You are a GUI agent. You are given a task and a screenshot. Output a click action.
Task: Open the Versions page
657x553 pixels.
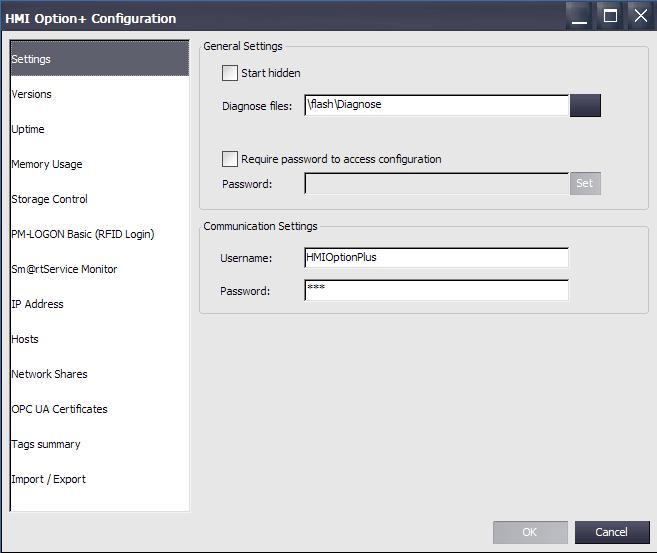click(x=100, y=94)
